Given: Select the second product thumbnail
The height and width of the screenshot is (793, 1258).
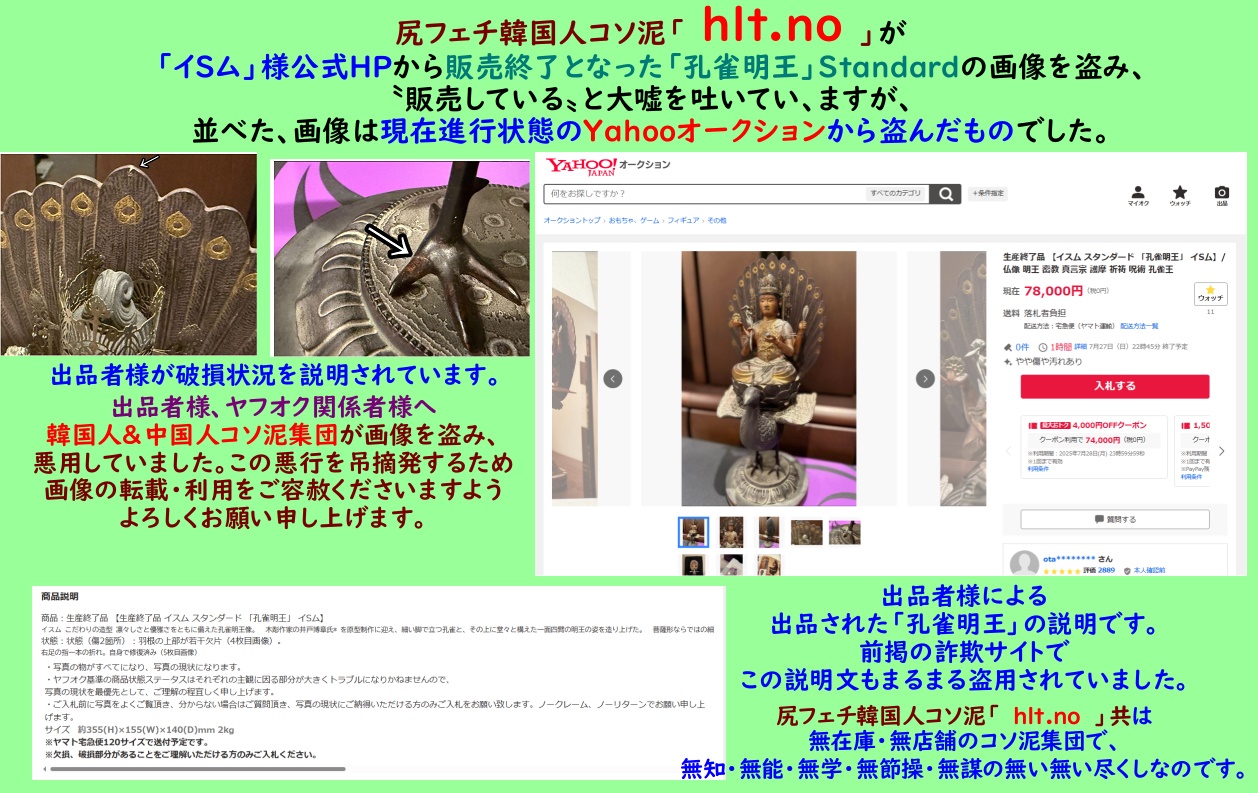Looking at the screenshot, I should click(731, 532).
